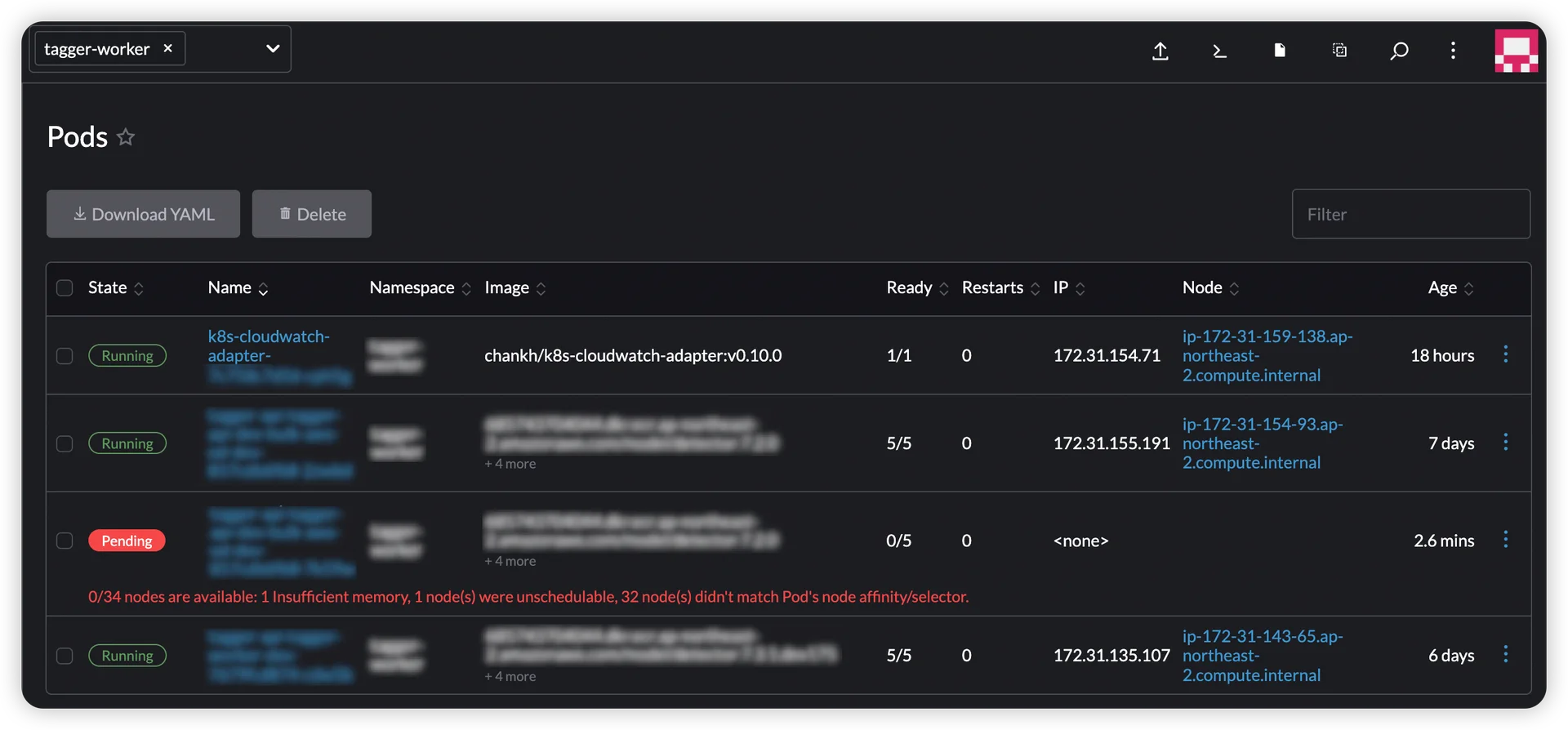
Task: Expand the namespace selector dropdown chevron
Action: click(273, 49)
